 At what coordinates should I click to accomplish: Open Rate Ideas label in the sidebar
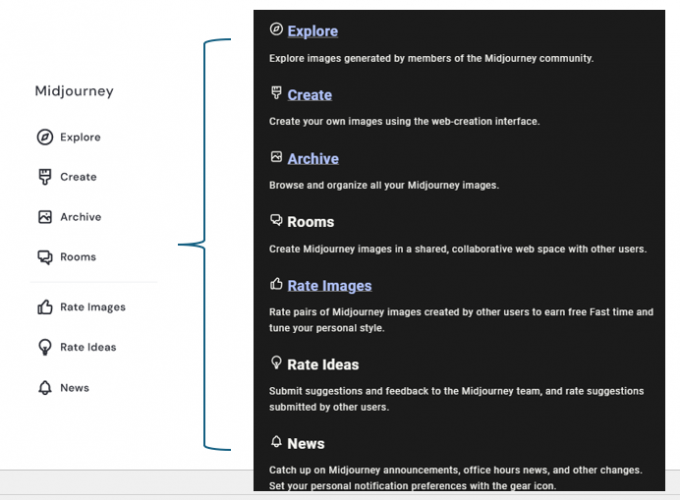[88, 347]
